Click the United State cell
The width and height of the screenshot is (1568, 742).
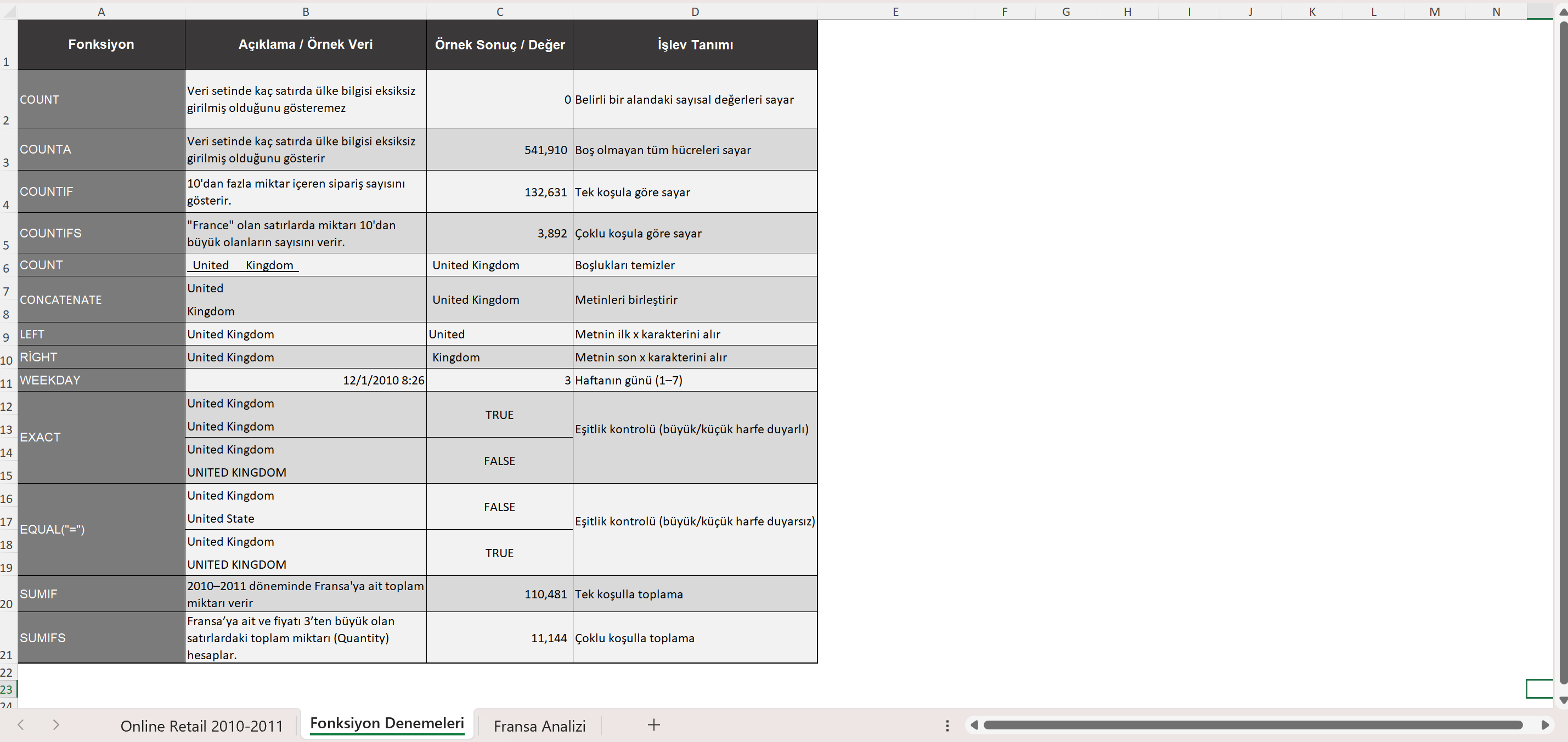tap(306, 519)
